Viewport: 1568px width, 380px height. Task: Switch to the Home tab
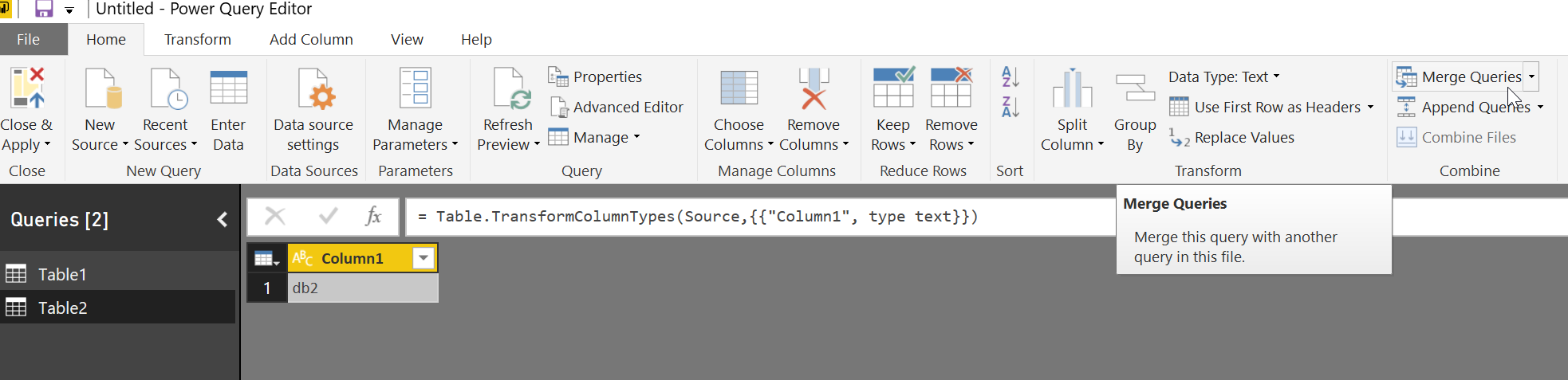(106, 39)
